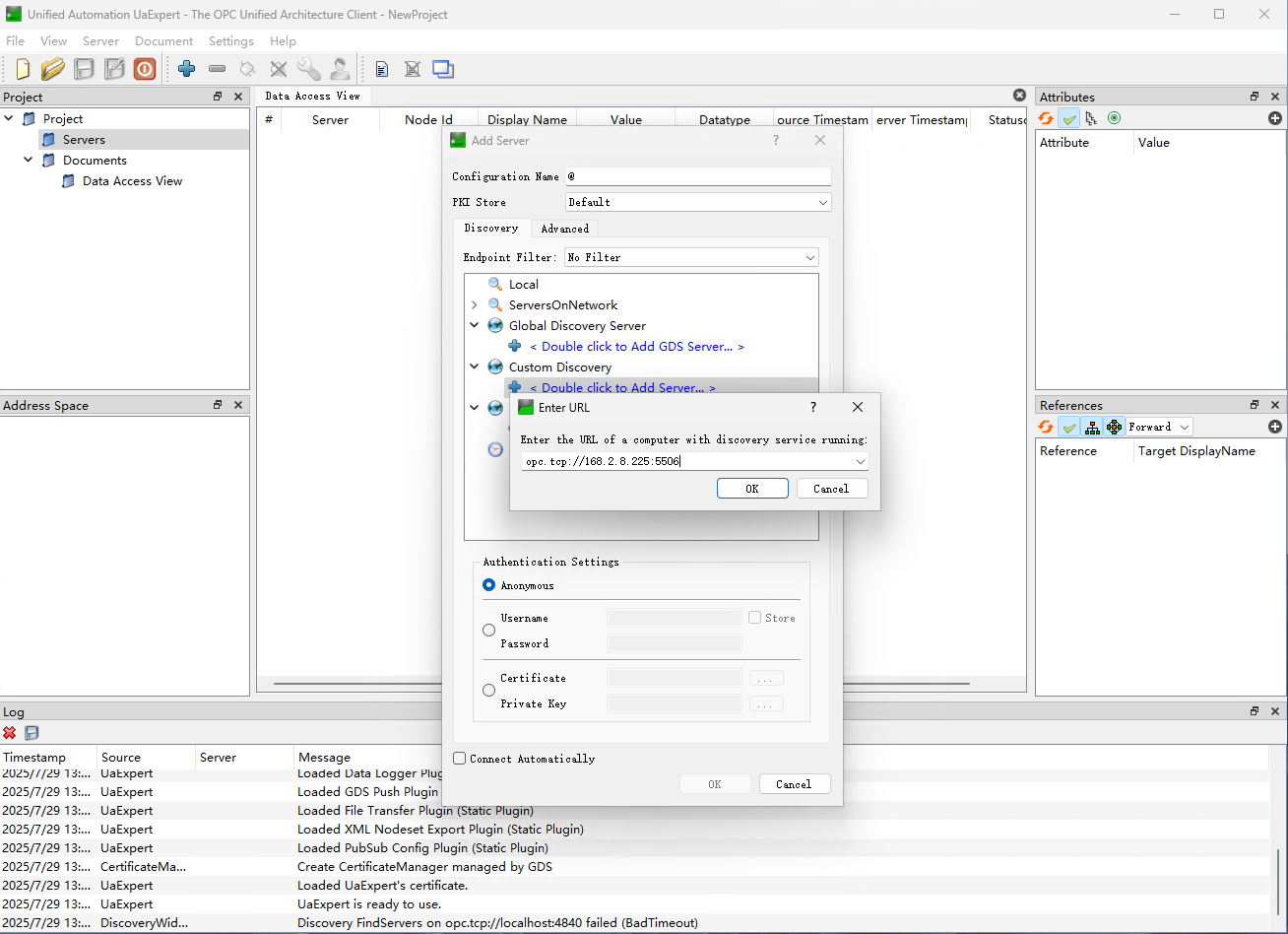Open the Settings menu
This screenshot has width=1288, height=934.
(231, 41)
